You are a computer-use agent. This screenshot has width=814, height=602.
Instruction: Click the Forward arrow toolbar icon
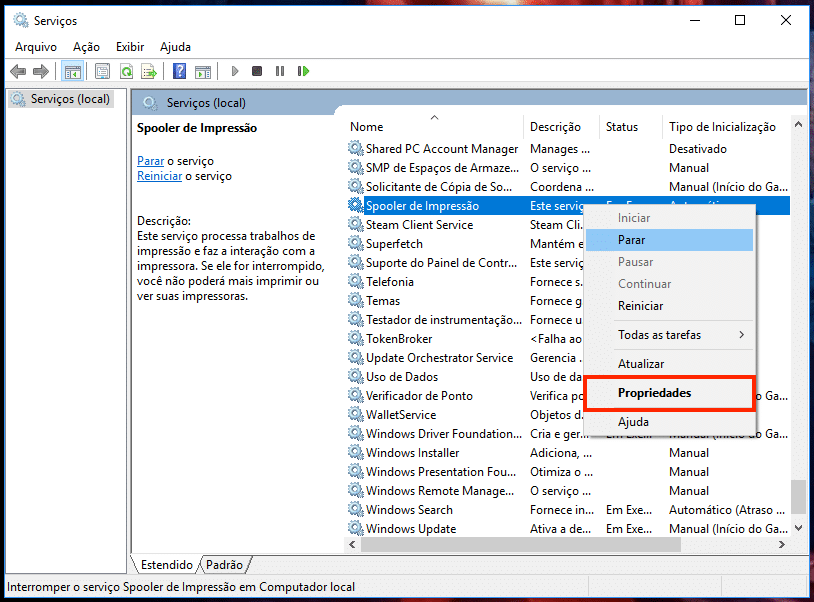click(40, 71)
